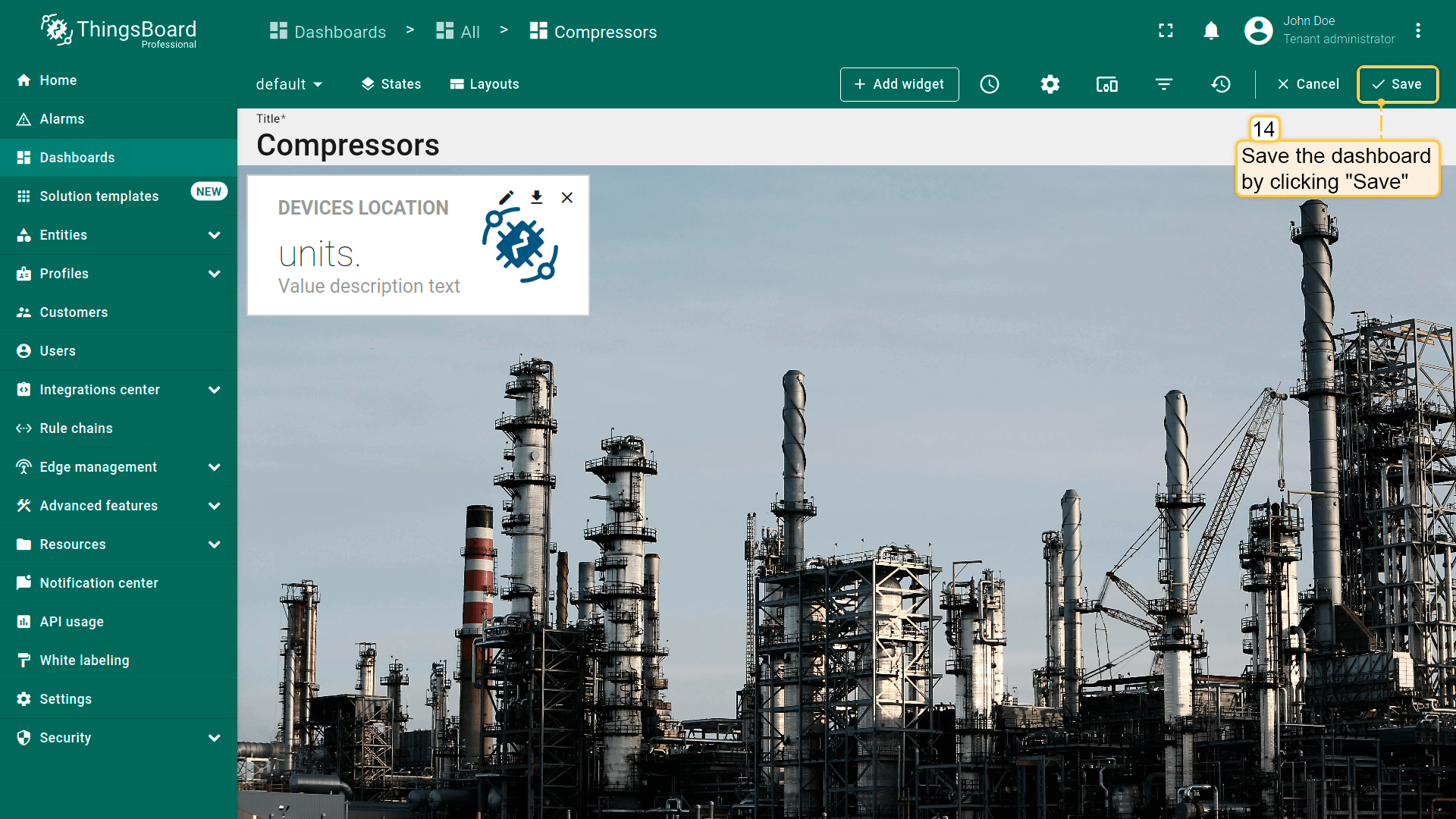Click the Compressors title field
The height and width of the screenshot is (819, 1456).
[348, 145]
